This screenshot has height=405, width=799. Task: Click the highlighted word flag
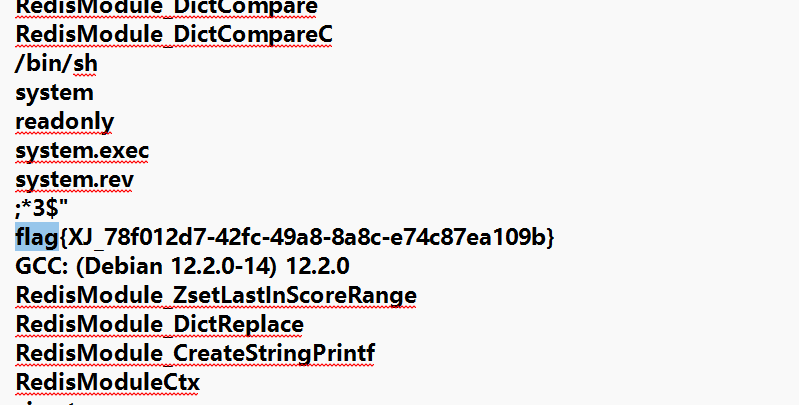(x=36, y=238)
